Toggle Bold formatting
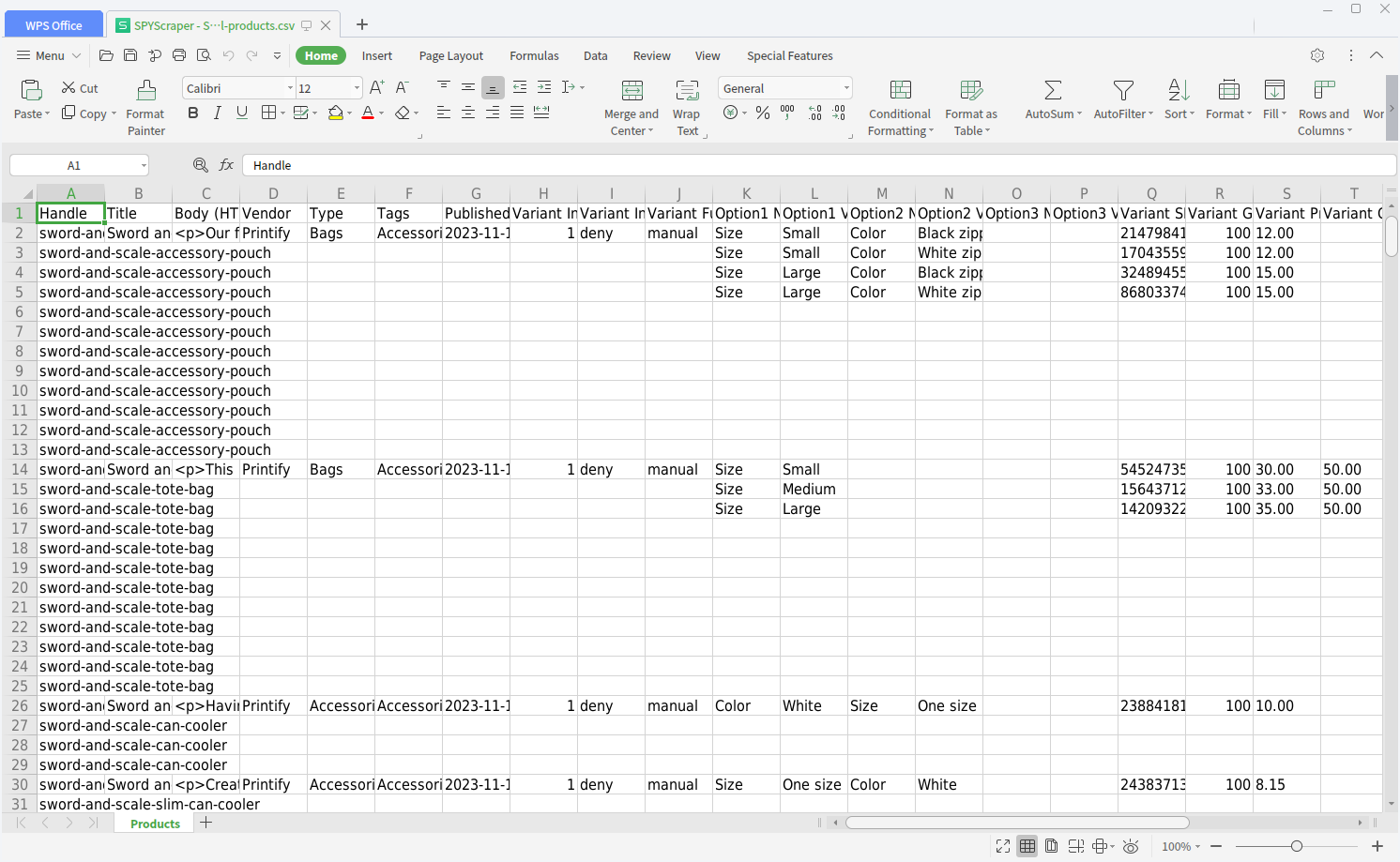Viewport: 1400px width, 862px height. pos(193,113)
